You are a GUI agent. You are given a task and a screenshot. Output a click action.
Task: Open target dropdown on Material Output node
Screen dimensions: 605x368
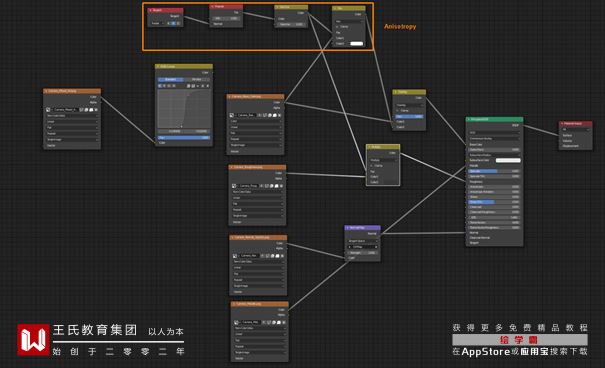pos(576,129)
